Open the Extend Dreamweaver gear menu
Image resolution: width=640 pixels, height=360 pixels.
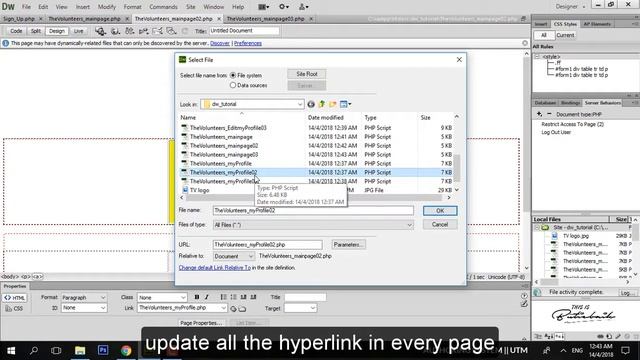pos(284,7)
